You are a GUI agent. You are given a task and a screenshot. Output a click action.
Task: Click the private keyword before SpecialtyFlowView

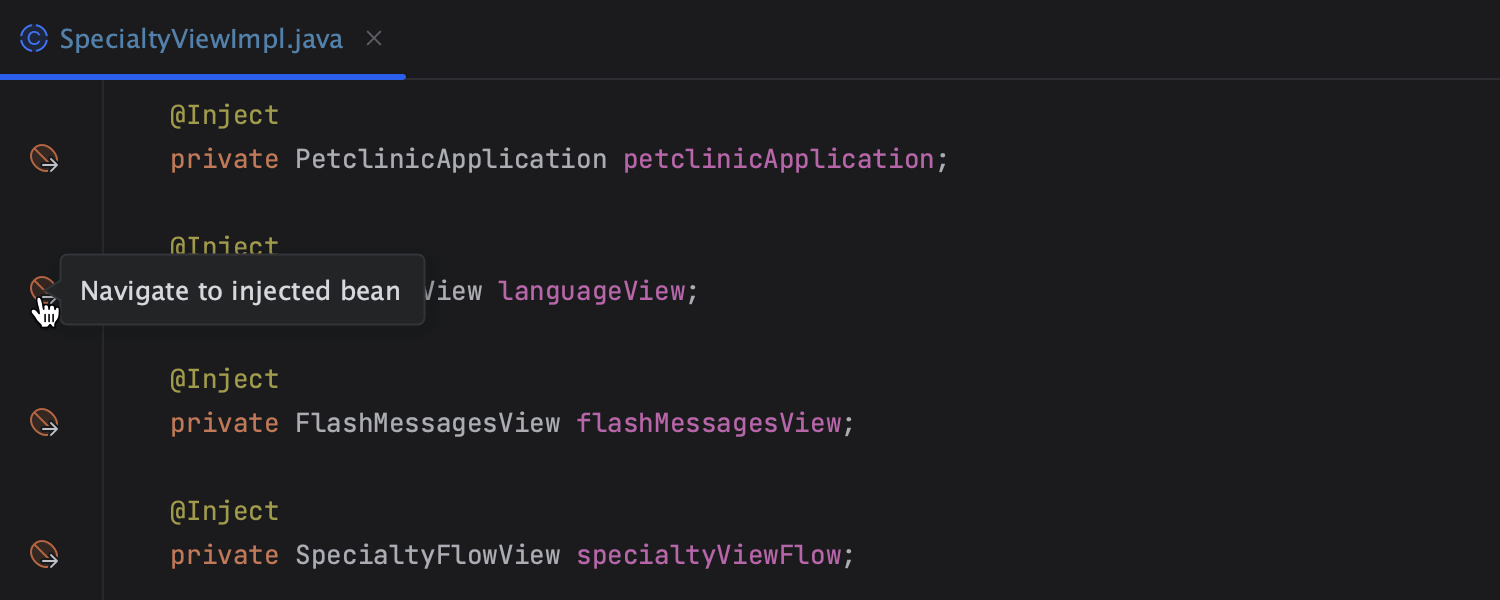(224, 555)
